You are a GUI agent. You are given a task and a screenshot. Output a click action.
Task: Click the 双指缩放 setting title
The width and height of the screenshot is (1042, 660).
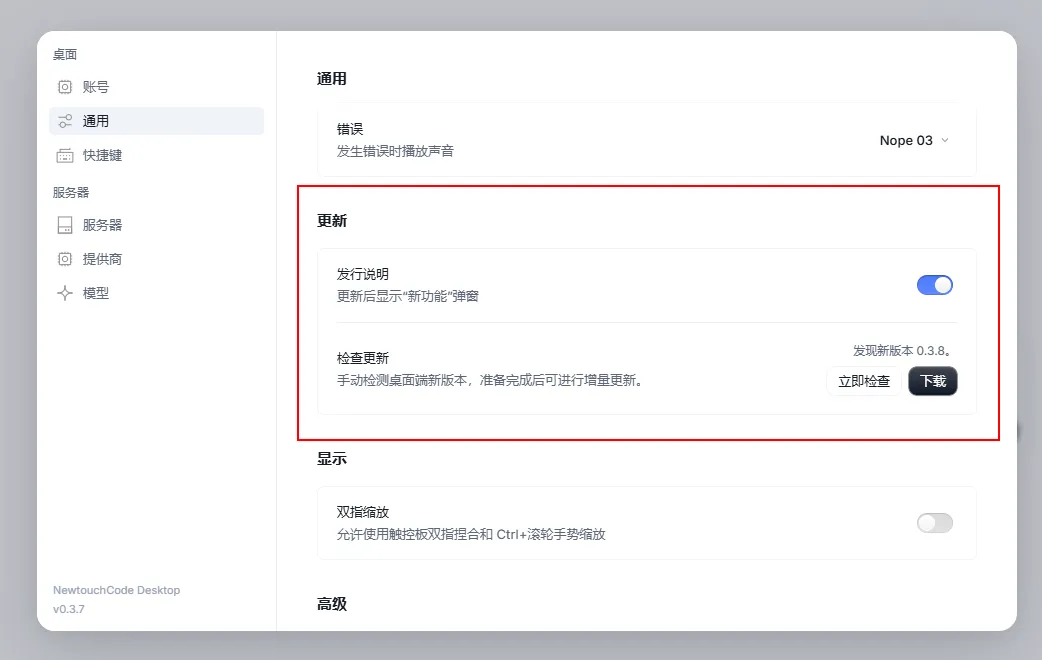click(363, 512)
